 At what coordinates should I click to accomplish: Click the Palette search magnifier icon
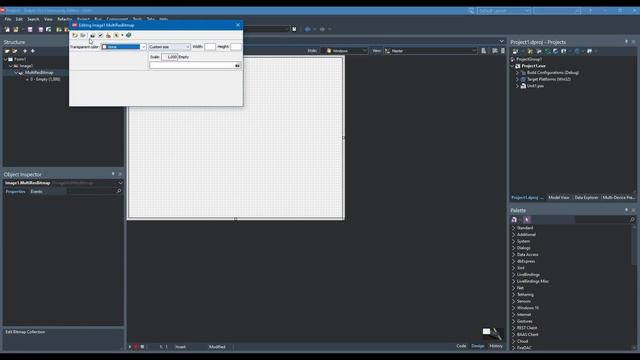(632, 220)
